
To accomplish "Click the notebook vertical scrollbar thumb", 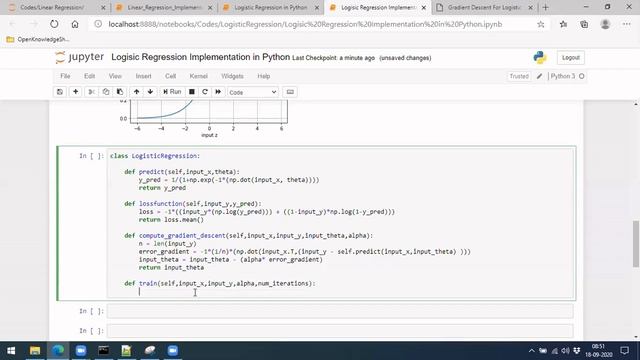I will click(x=636, y=244).
